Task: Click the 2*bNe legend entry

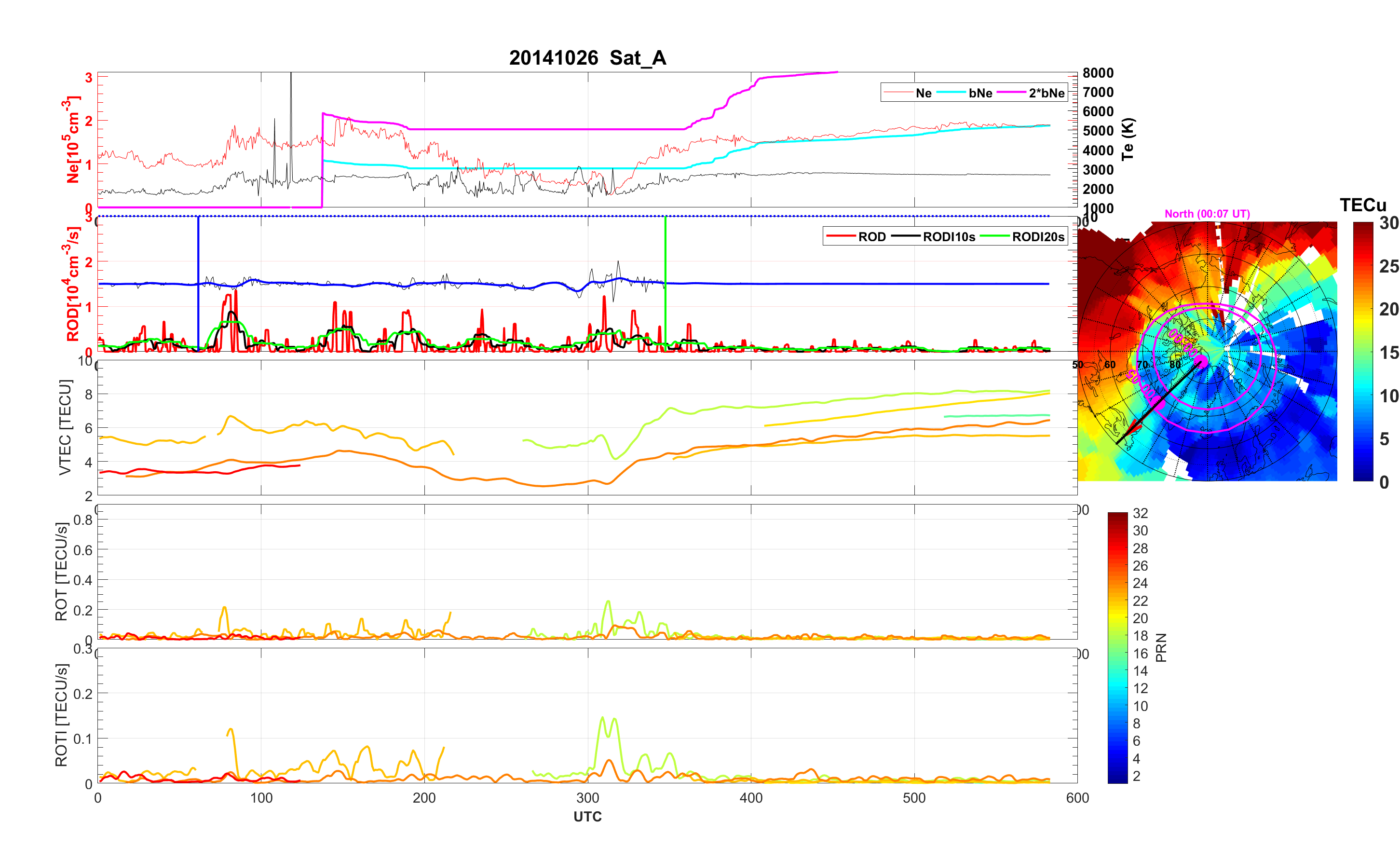Action: tap(1046, 93)
